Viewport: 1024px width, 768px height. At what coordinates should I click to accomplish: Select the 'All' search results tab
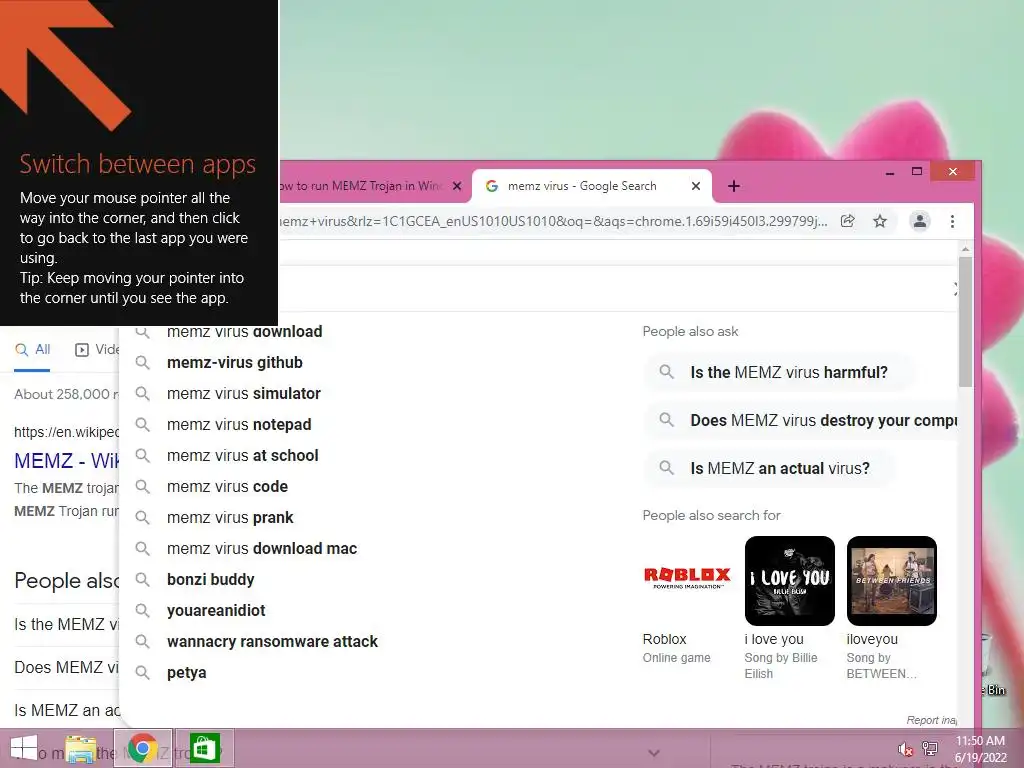pyautogui.click(x=33, y=350)
